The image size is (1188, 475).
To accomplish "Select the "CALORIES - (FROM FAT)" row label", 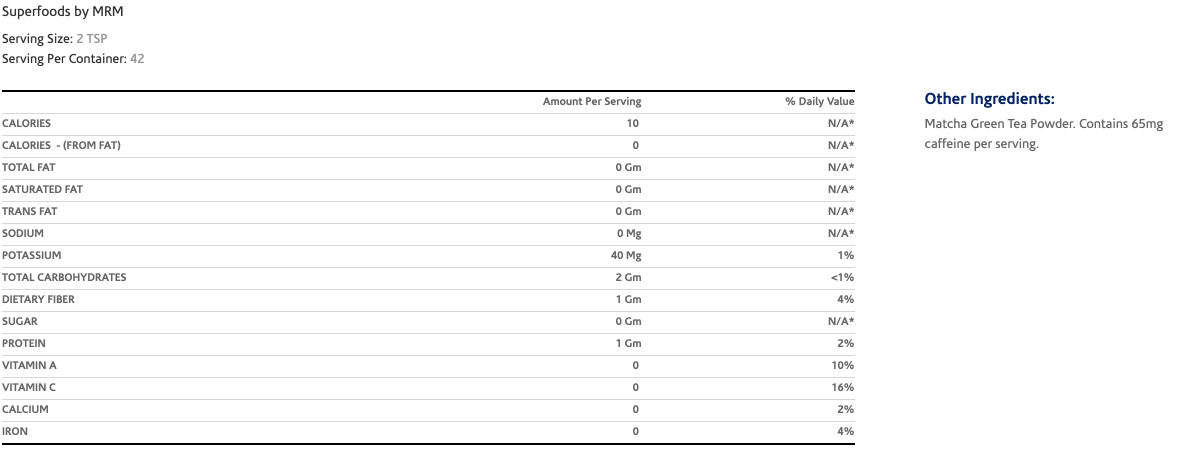I will pyautogui.click(x=61, y=145).
